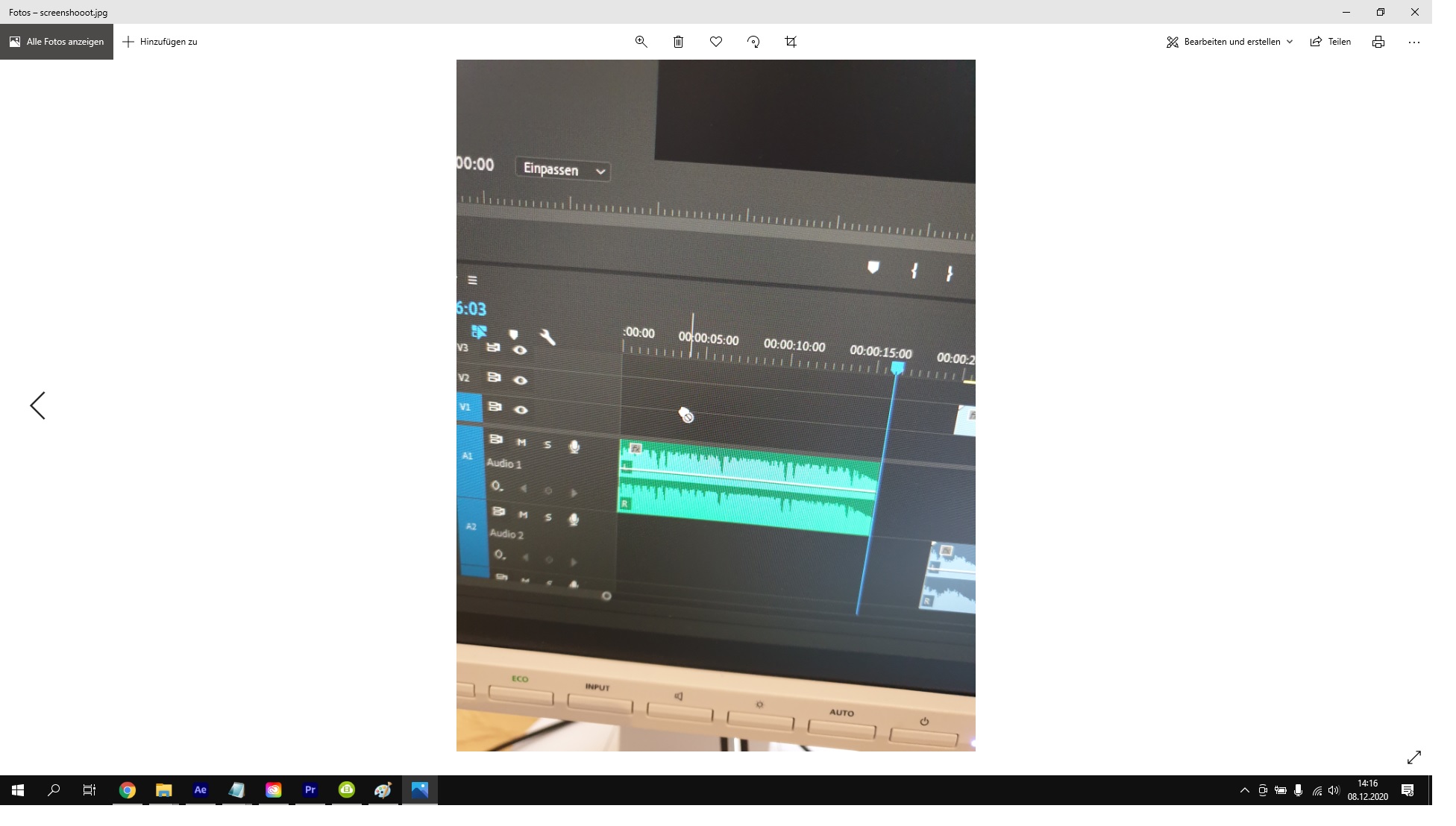This screenshot has width=1456, height=826.
Task: Open the three-dots more options menu
Action: [x=1413, y=42]
